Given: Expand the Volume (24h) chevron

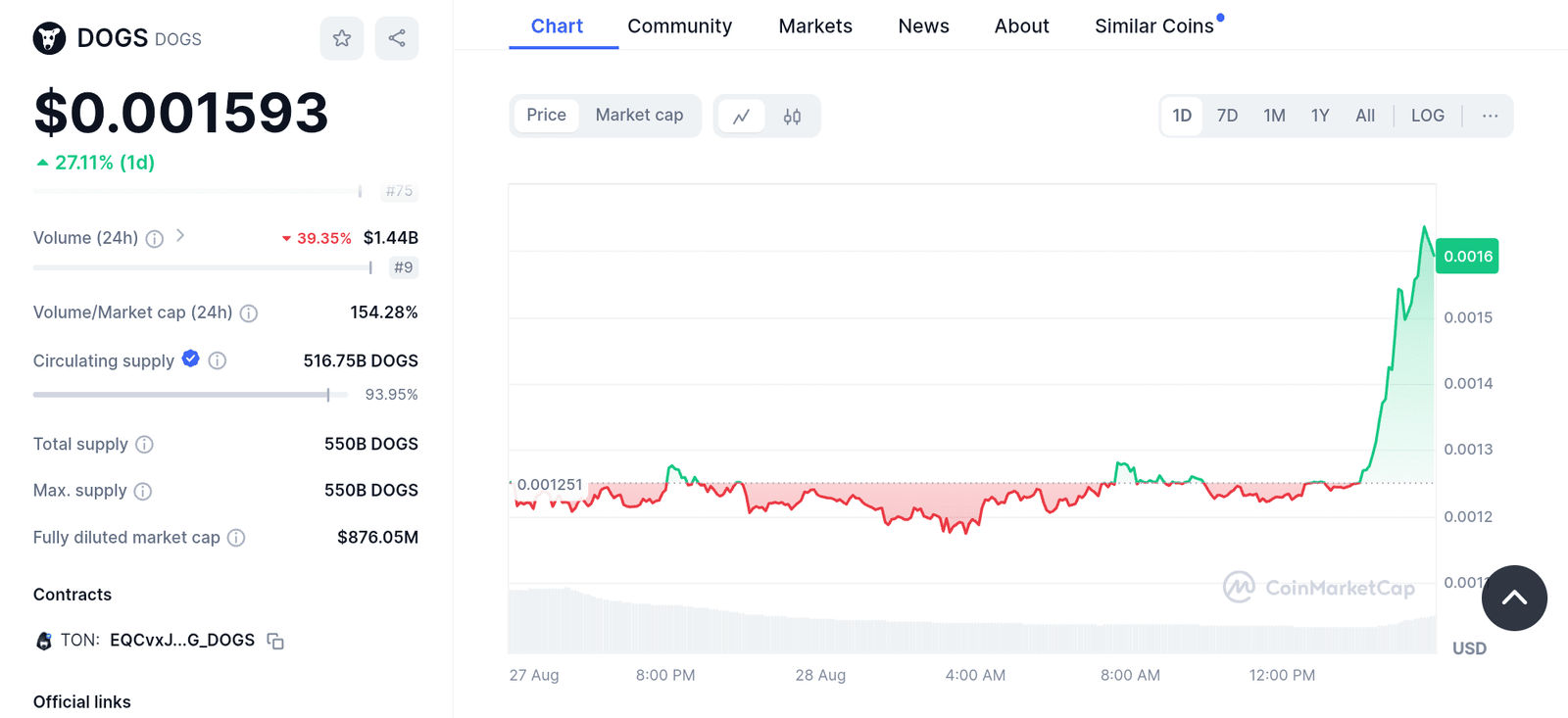Looking at the screenshot, I should (x=180, y=236).
